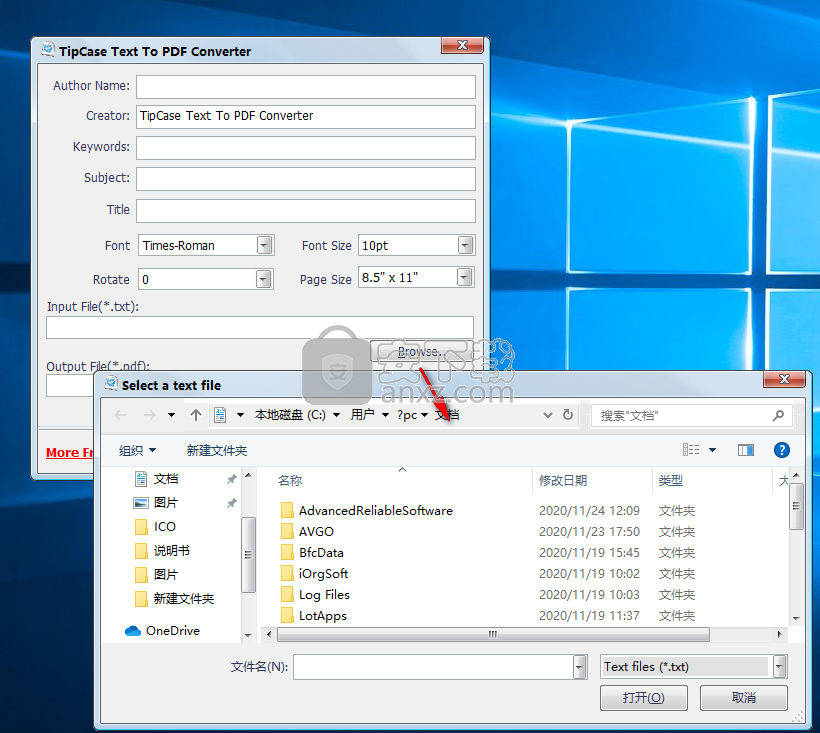Click the Browse button for input file
820x733 pixels.
click(x=422, y=351)
